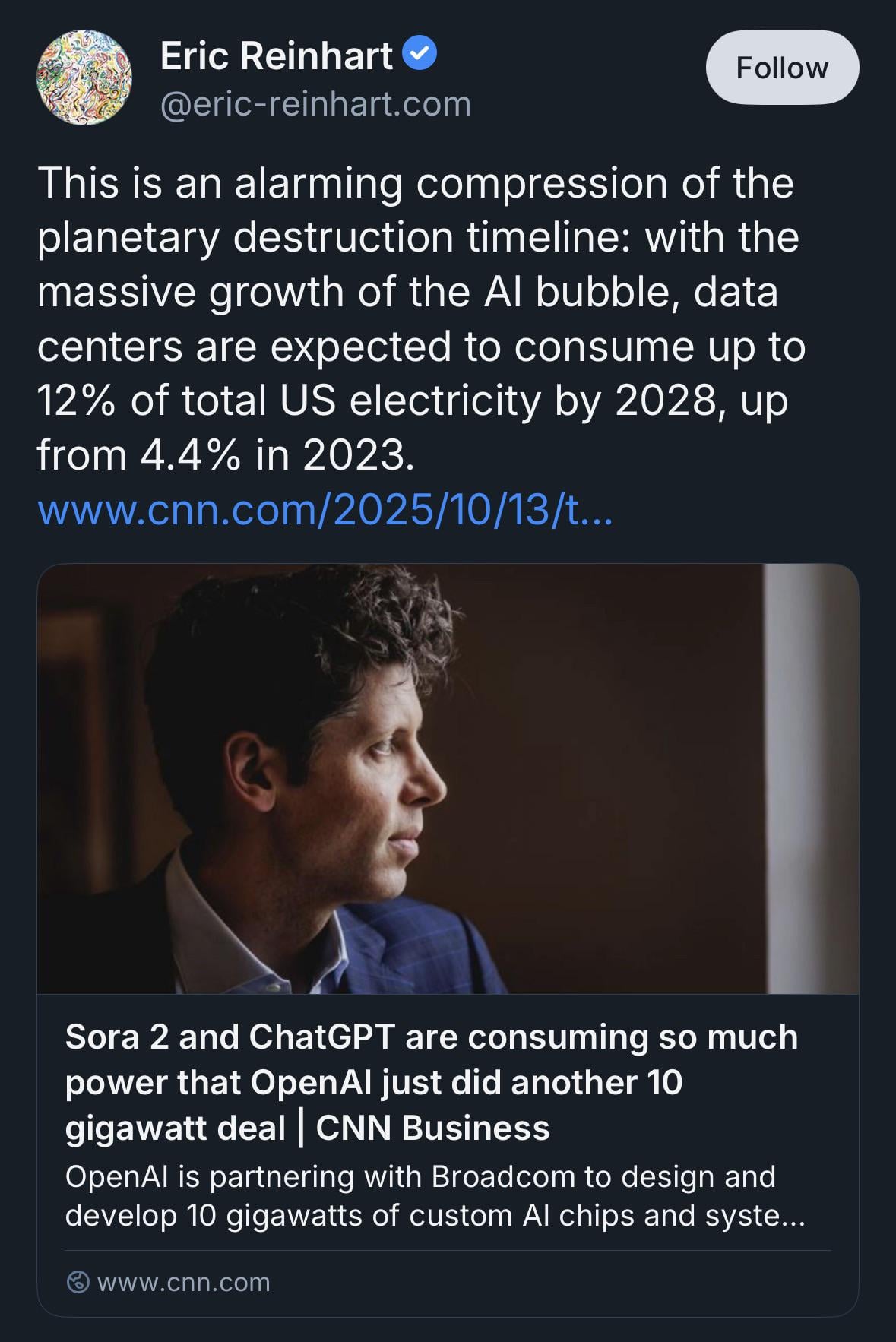
Task: Open the www.cnn.com/2025/10/13 link in the post
Action: [325, 510]
